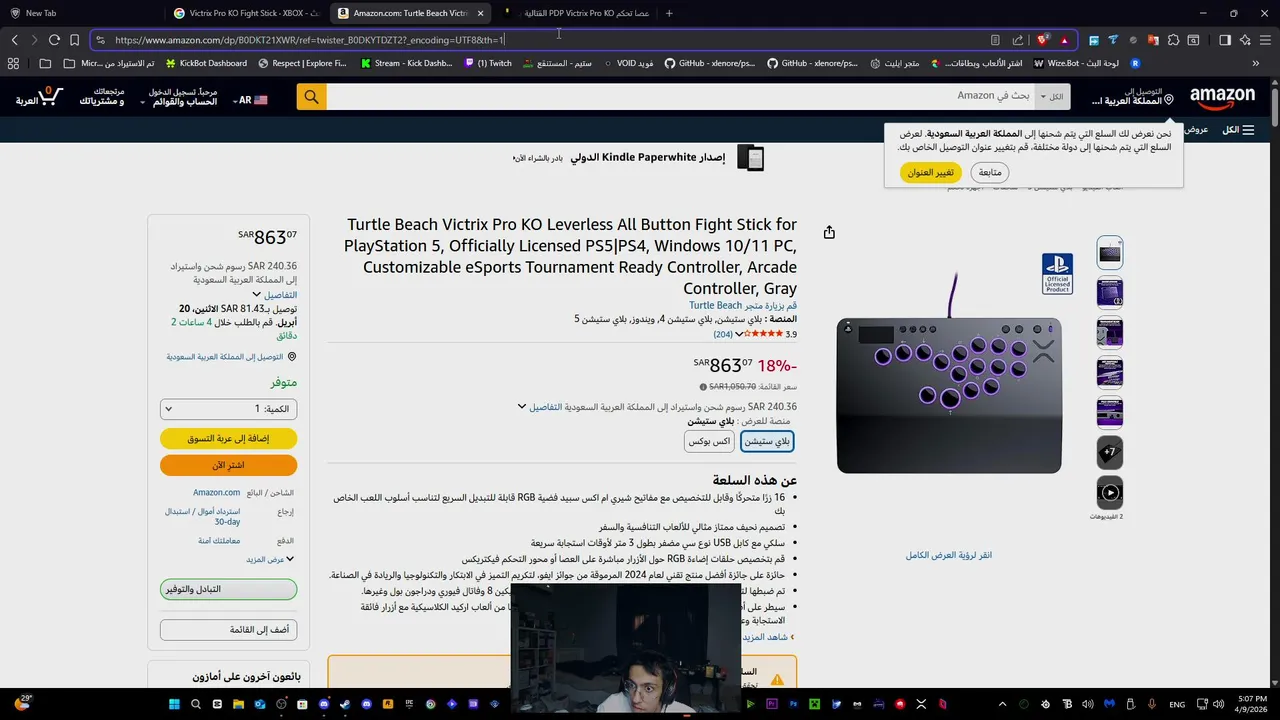Click the orange Buy Now button
Viewport: 1280px width, 720px height.
pyautogui.click(x=228, y=465)
